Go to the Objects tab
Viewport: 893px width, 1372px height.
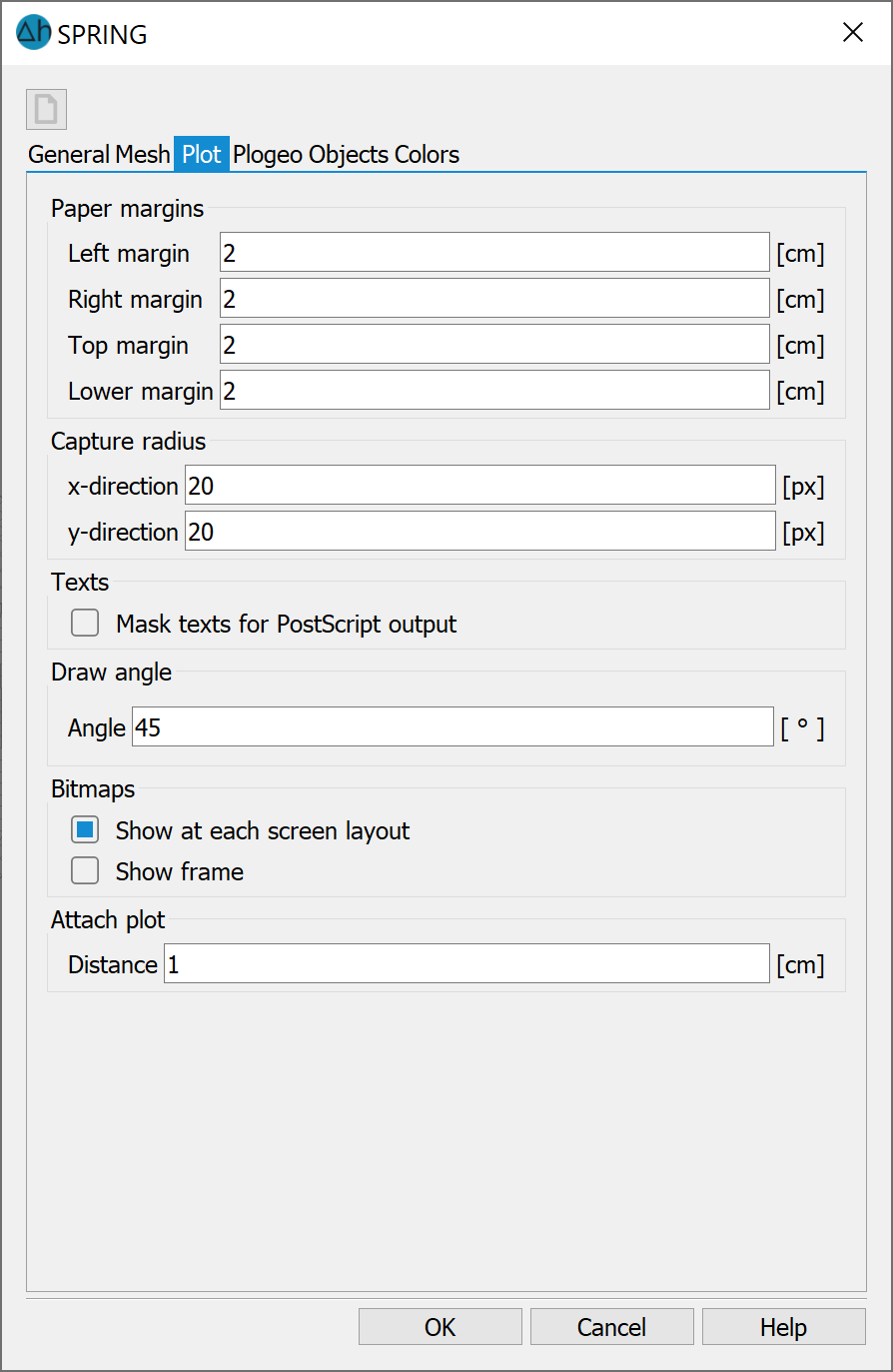pyautogui.click(x=349, y=154)
